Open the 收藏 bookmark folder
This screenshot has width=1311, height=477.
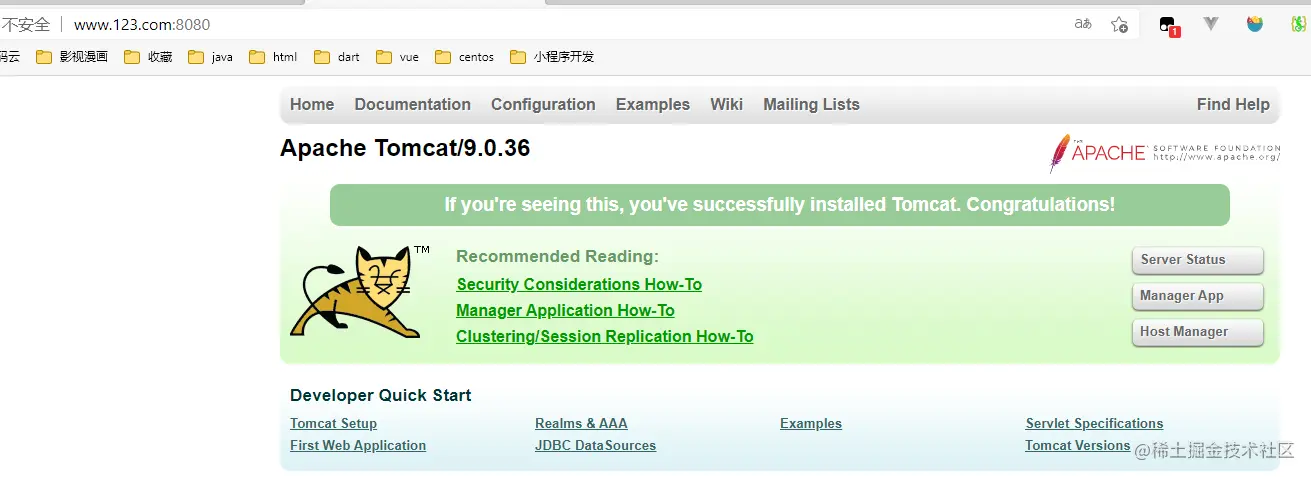[148, 57]
